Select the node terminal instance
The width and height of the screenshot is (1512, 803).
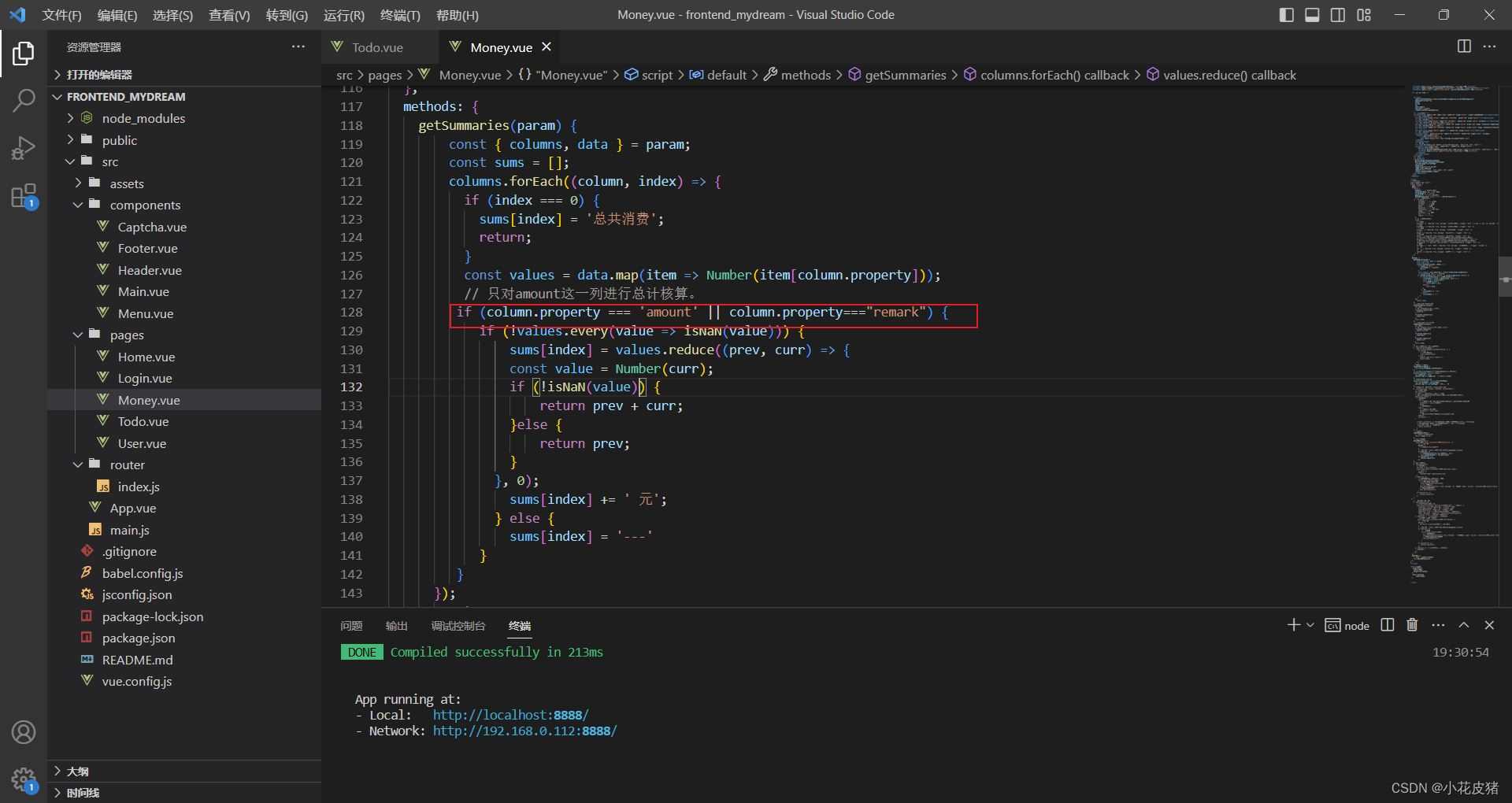(x=1347, y=625)
